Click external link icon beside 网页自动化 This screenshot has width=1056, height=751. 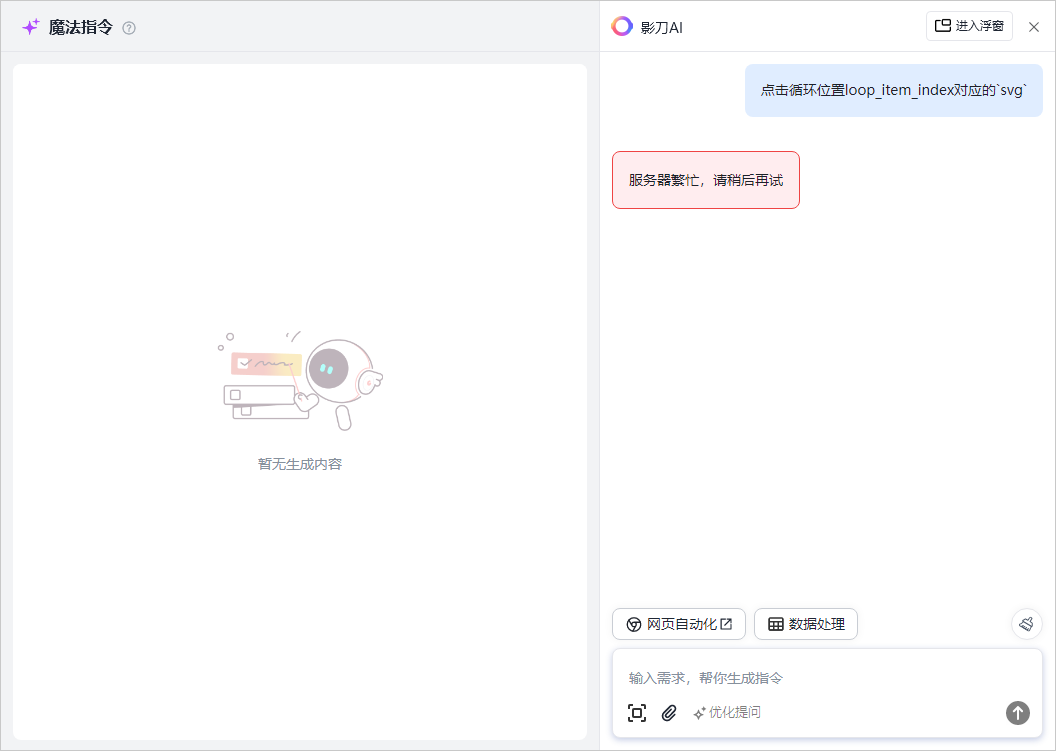click(726, 624)
